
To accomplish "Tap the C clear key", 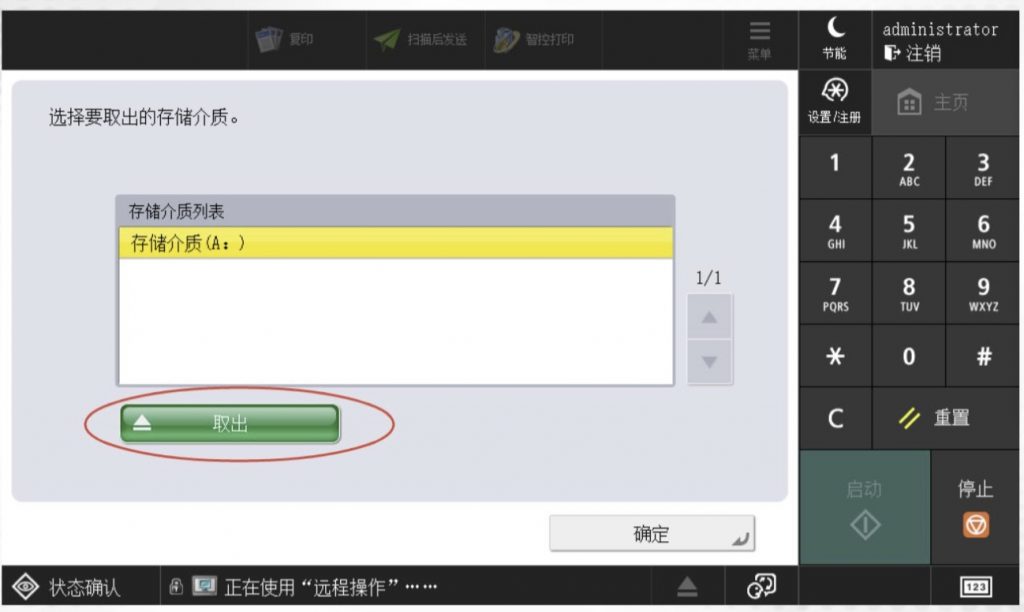I will tap(835, 418).
